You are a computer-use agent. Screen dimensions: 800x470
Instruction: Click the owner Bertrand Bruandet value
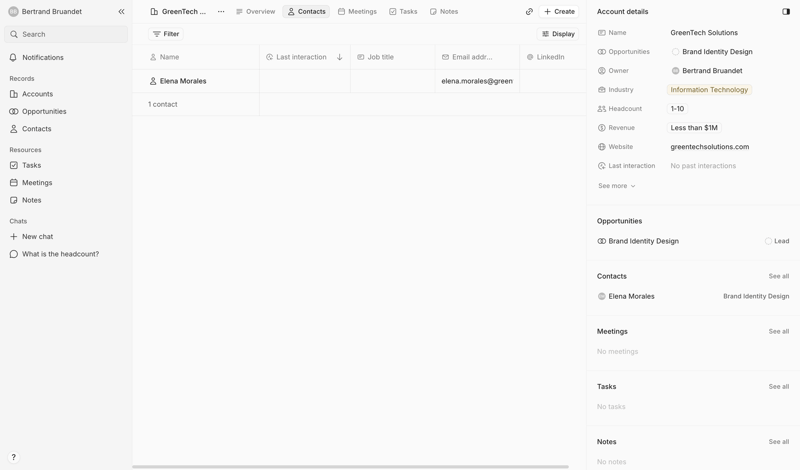click(707, 70)
